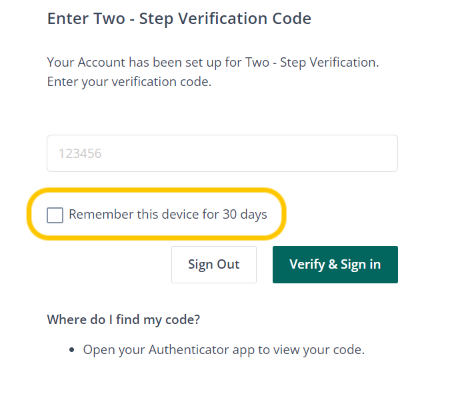Tick the Remember this device checkbox
The image size is (455, 403).
click(55, 215)
